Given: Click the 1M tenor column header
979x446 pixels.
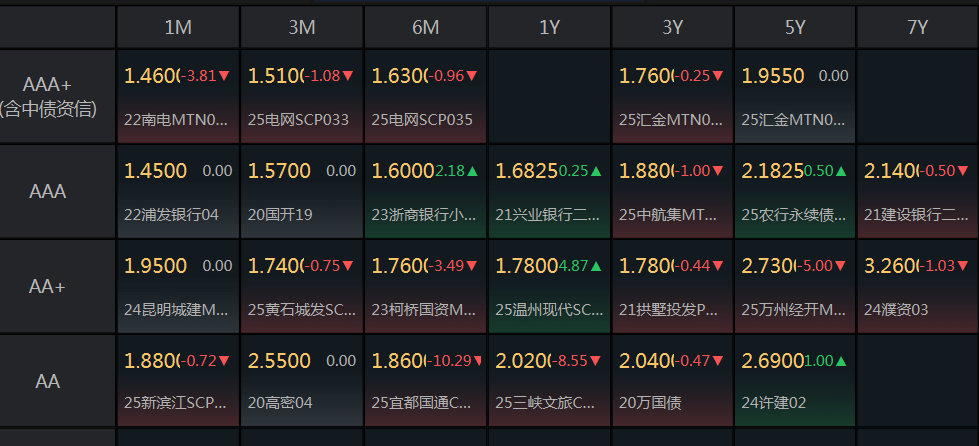Looking at the screenshot, I should pyautogui.click(x=178, y=27).
